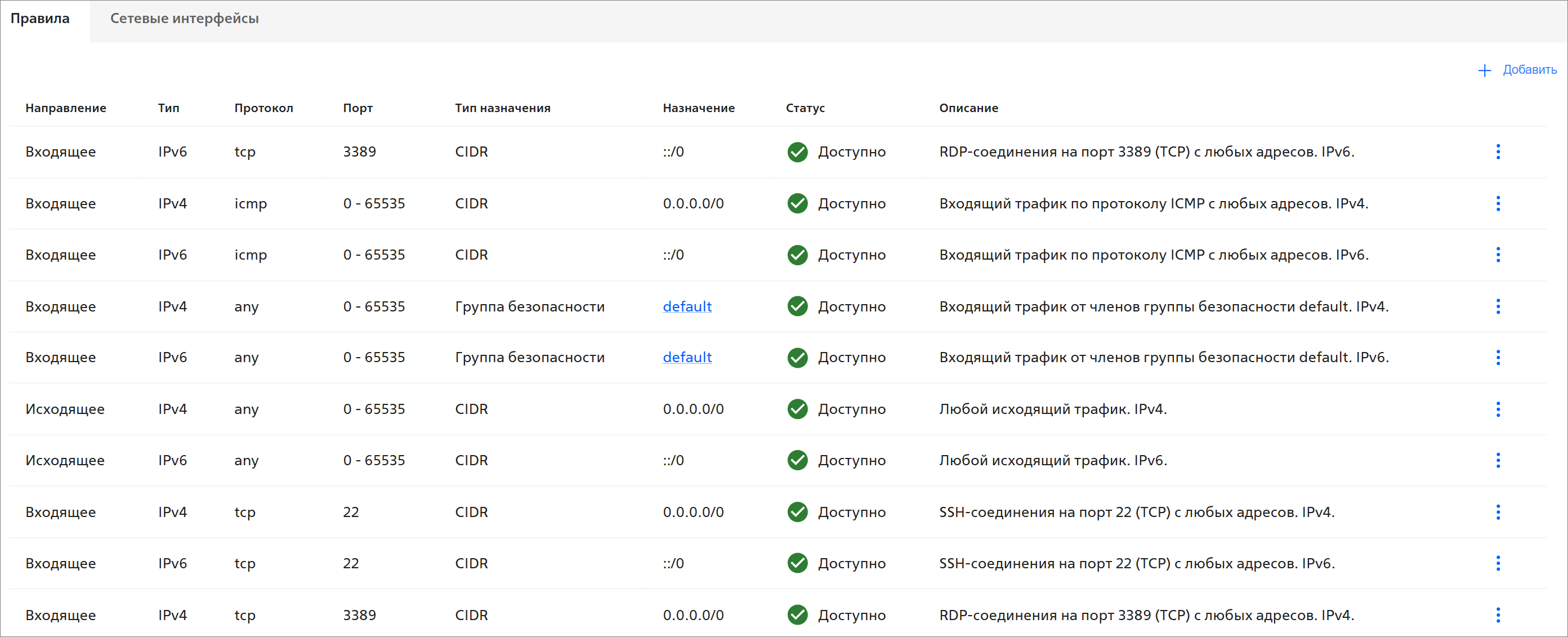1568x637 pixels.
Task: Click 'Входящий трафик от членов группы' IPv6 description
Action: click(1164, 358)
